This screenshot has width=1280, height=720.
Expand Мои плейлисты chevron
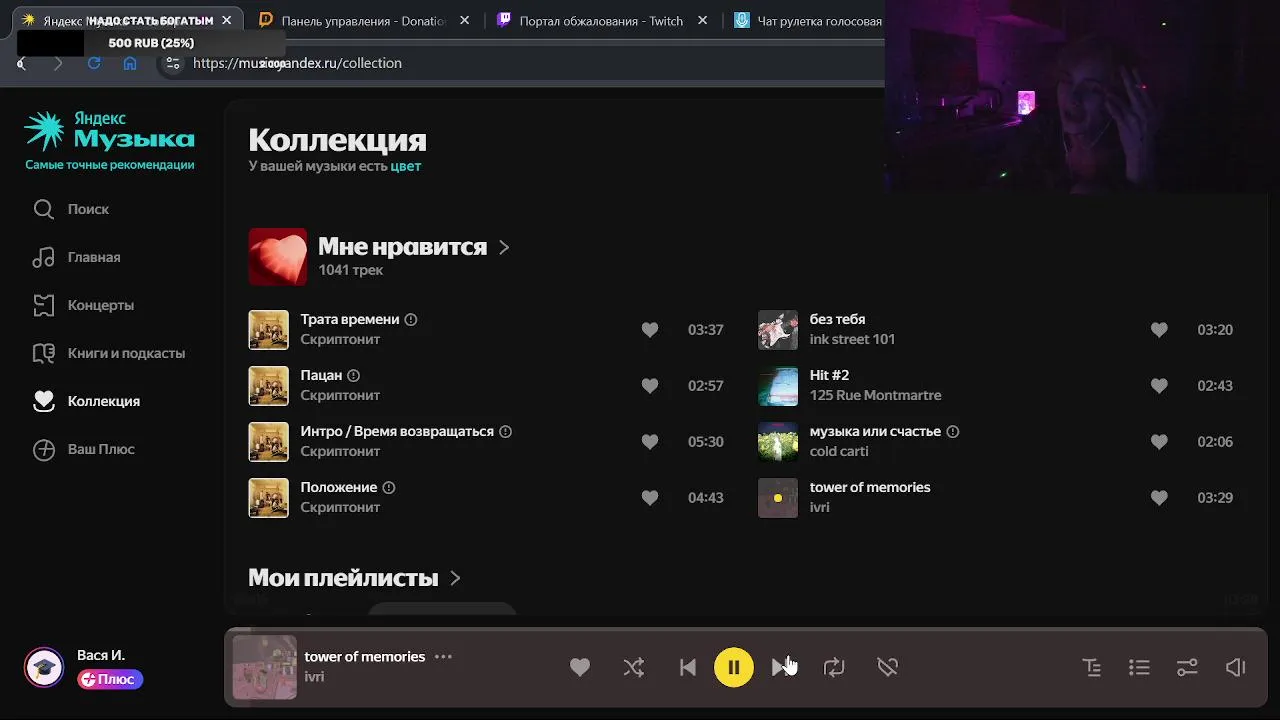click(x=455, y=578)
